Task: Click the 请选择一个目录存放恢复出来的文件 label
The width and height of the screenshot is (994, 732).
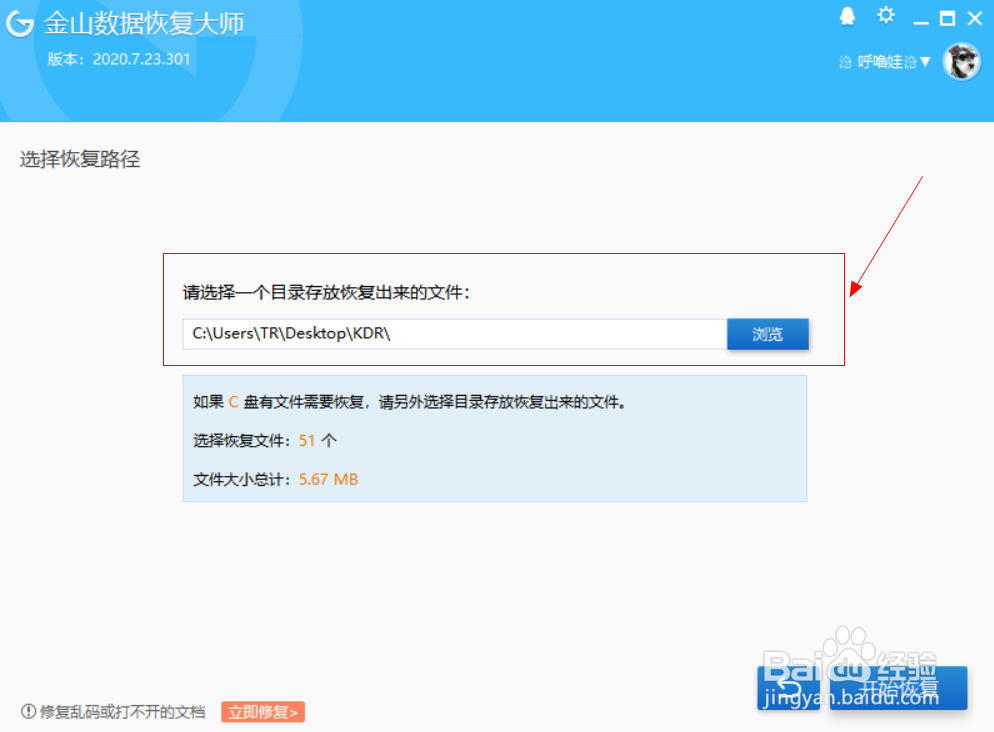Action: pyautogui.click(x=326, y=292)
